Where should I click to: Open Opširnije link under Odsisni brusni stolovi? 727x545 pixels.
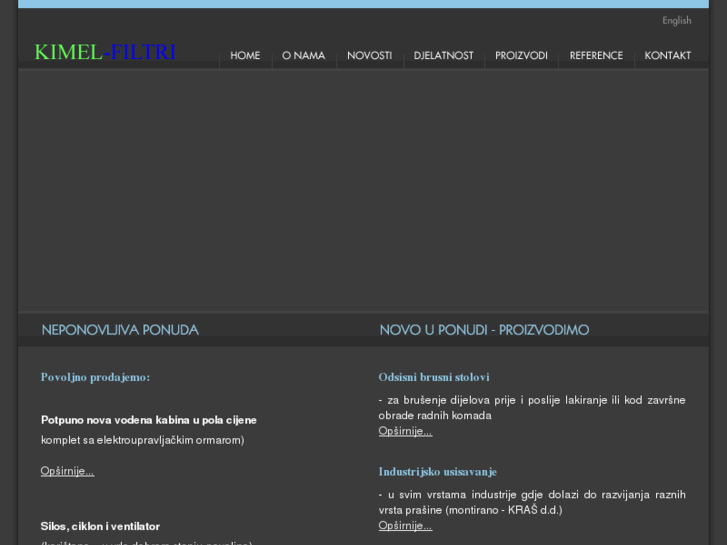[x=405, y=431]
